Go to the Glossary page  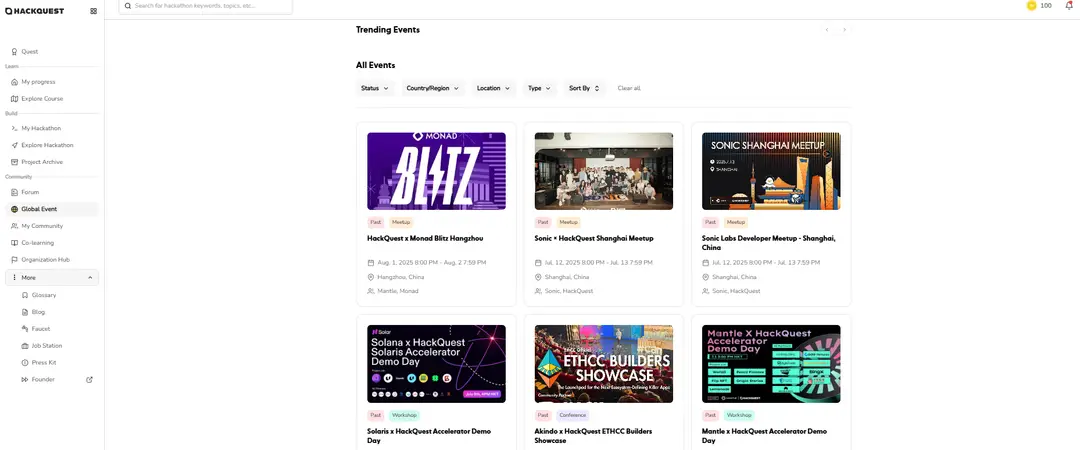pos(43,295)
